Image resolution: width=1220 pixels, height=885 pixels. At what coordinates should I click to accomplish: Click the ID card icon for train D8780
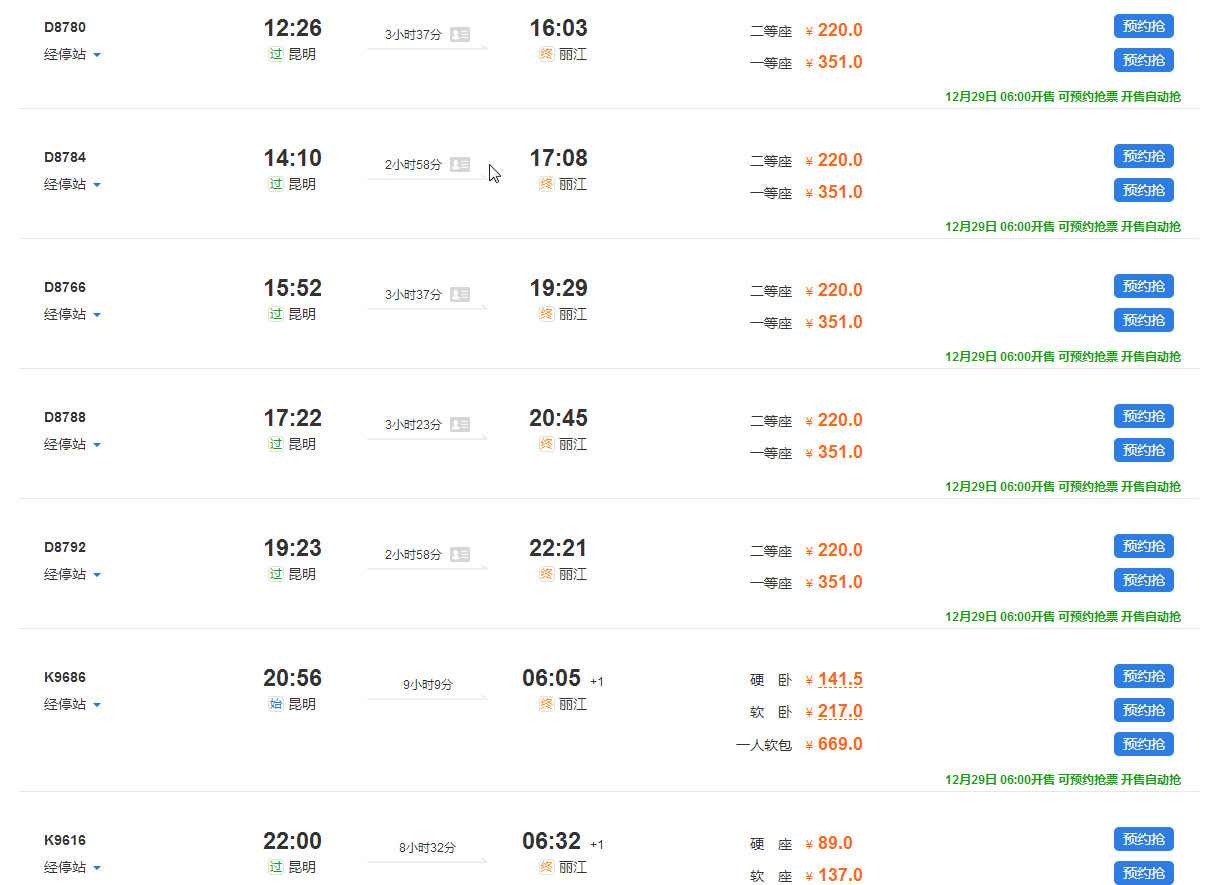pos(460,34)
